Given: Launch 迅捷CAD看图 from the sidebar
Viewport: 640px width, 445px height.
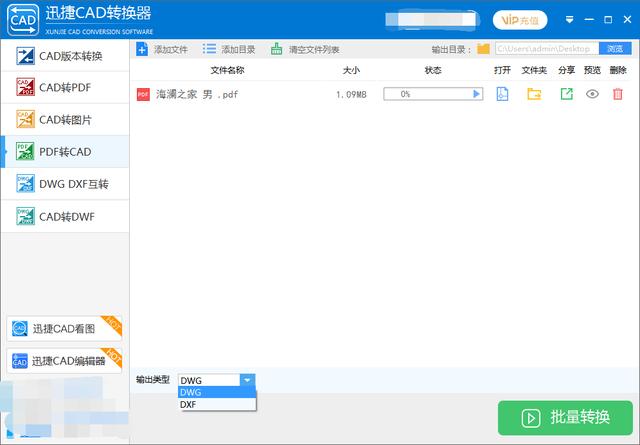Looking at the screenshot, I should [64, 329].
